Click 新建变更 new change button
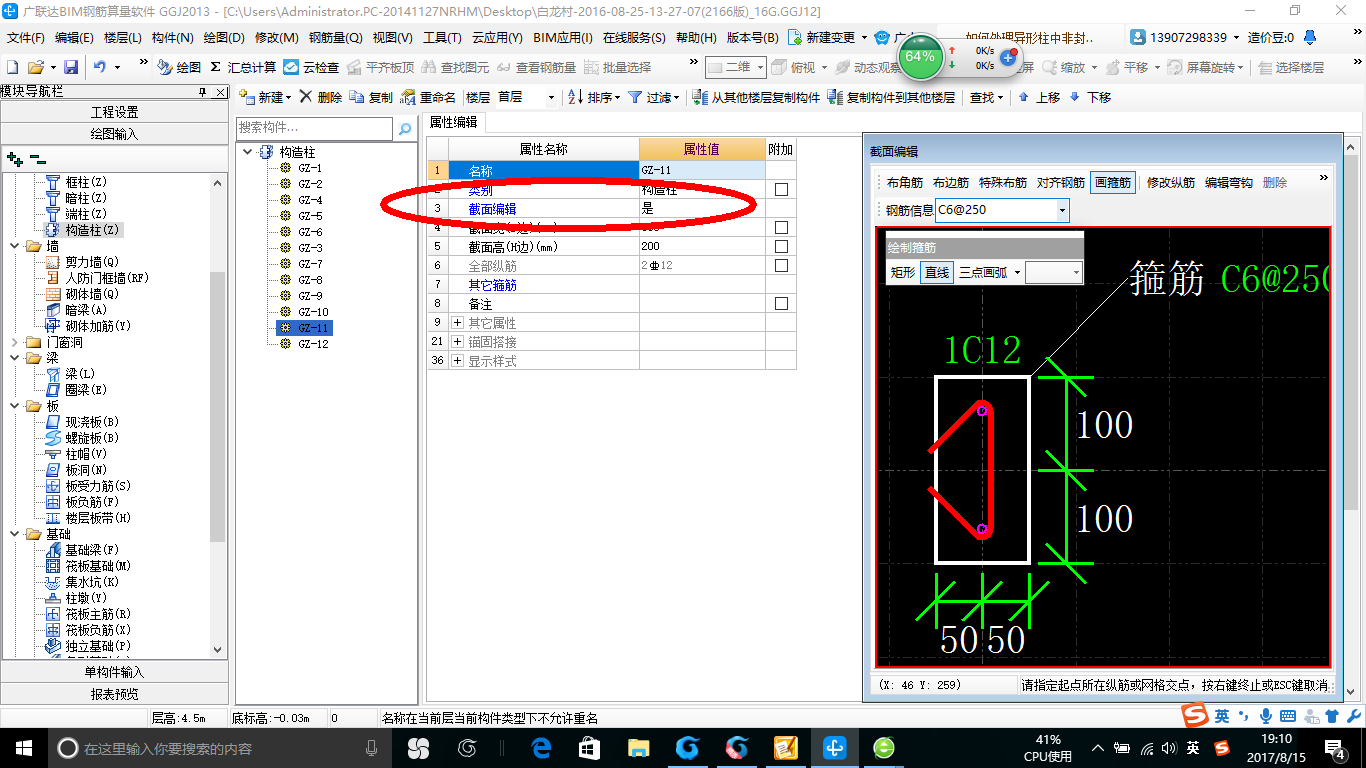The image size is (1366, 768). coord(828,37)
